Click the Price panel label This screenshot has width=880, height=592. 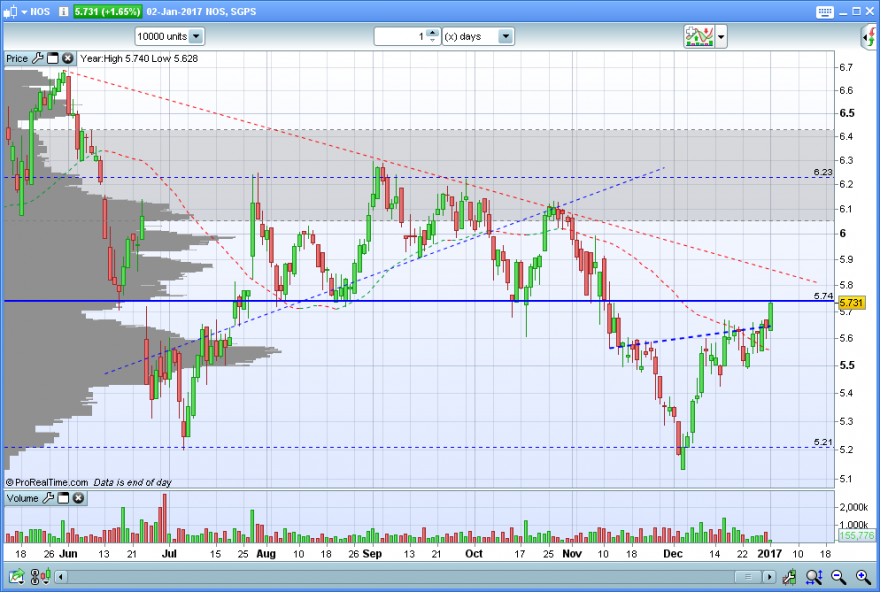click(x=17, y=58)
